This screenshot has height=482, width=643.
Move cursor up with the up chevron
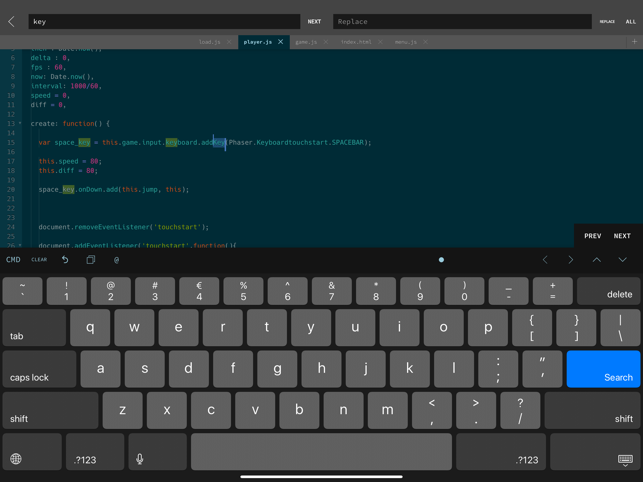pyautogui.click(x=597, y=260)
